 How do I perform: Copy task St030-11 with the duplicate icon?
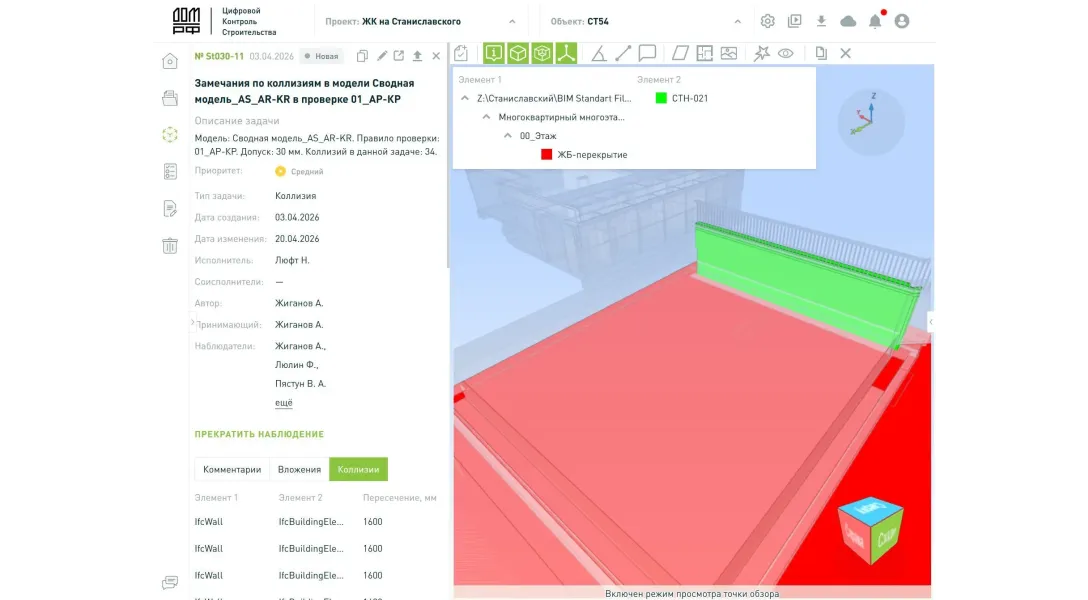(x=362, y=56)
